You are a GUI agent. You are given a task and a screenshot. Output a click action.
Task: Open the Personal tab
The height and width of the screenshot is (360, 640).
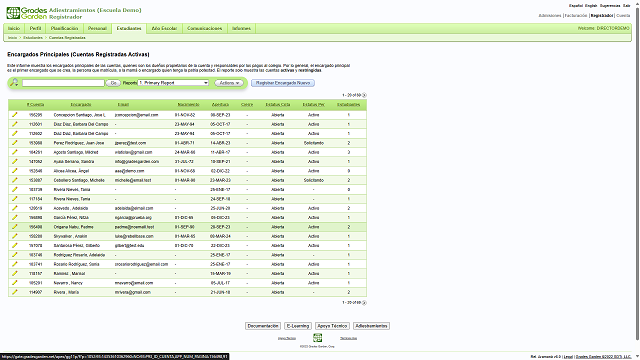click(x=97, y=29)
